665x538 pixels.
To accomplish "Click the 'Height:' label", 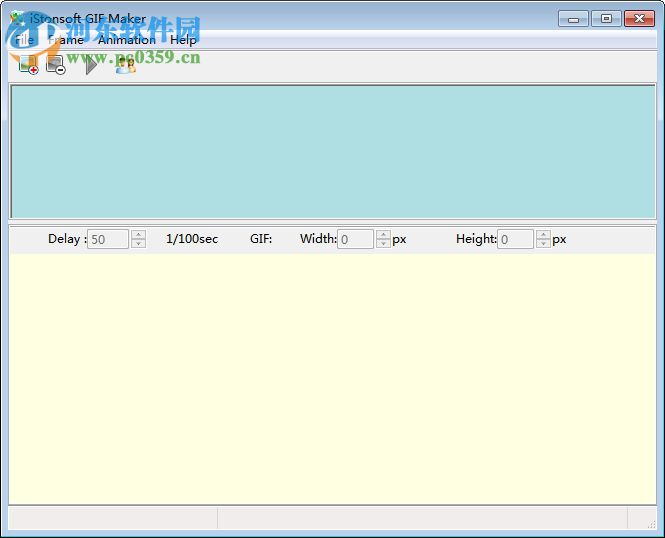I will (x=476, y=239).
